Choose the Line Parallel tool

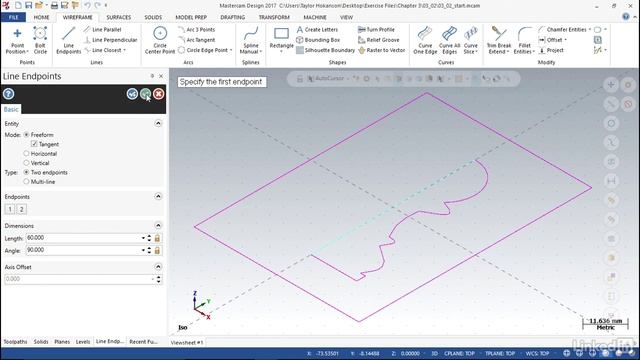click(x=102, y=29)
